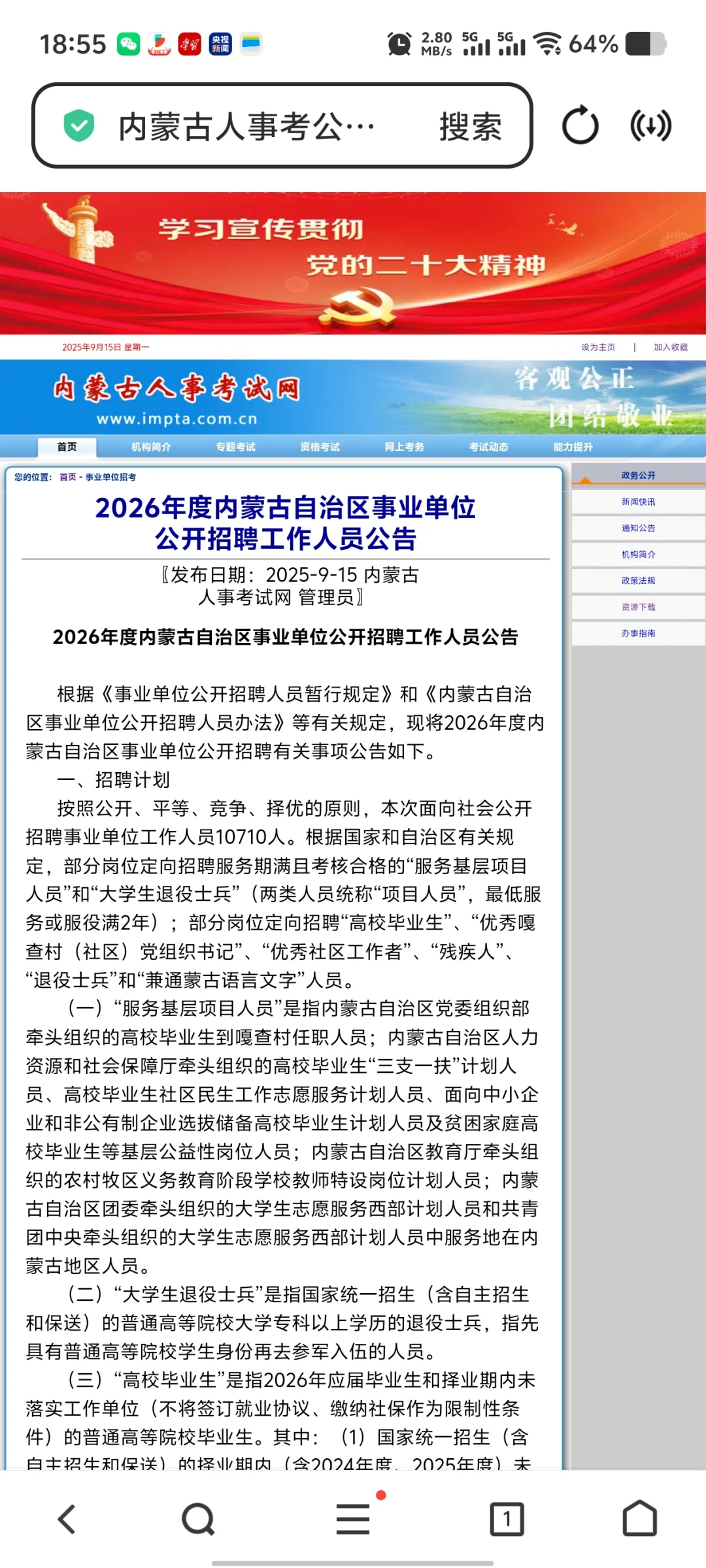Image resolution: width=706 pixels, height=1568 pixels.
Task: Tap the Wi-Fi status icon
Action: point(547,44)
